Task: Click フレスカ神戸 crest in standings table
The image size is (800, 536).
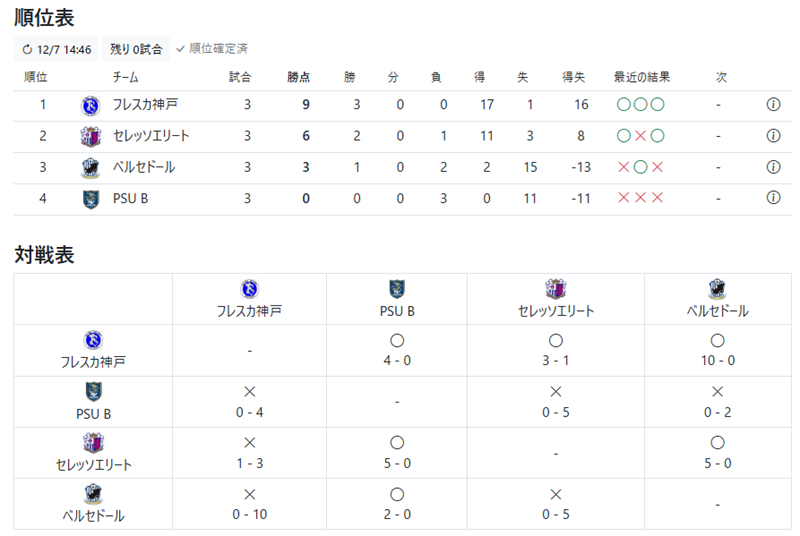Action: [x=91, y=106]
